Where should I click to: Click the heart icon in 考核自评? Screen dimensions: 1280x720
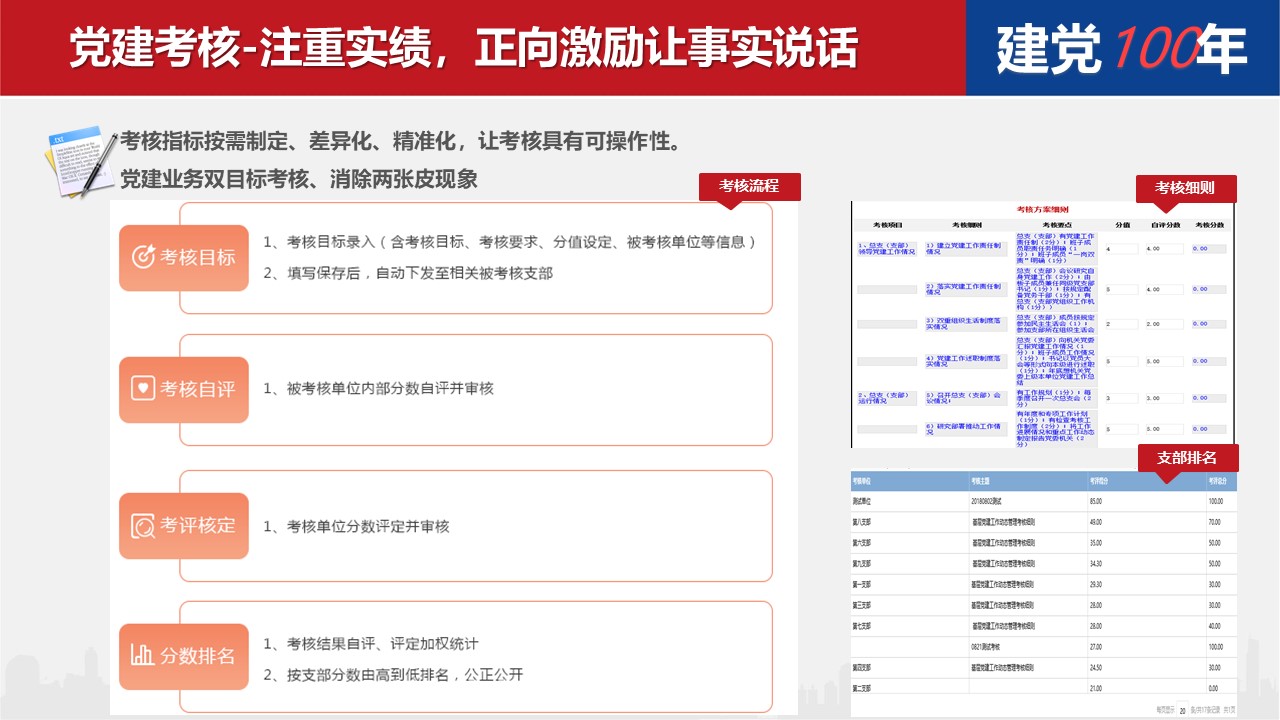point(143,388)
